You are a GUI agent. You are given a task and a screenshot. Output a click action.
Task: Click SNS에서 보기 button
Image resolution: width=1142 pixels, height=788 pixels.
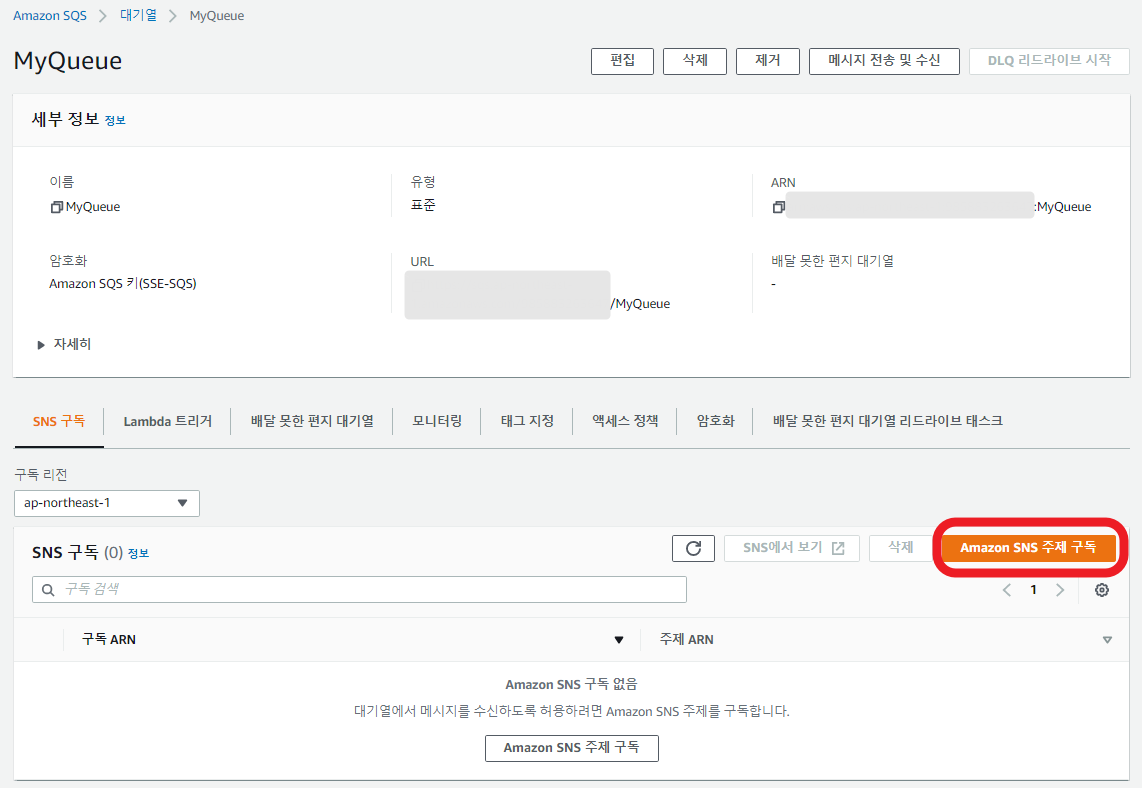tap(792, 548)
